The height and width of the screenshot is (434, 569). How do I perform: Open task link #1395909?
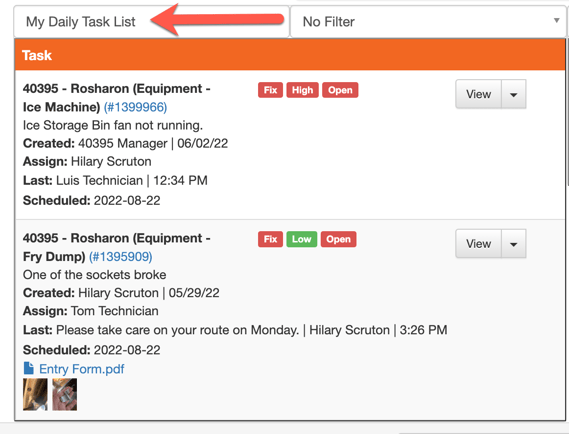(x=120, y=257)
